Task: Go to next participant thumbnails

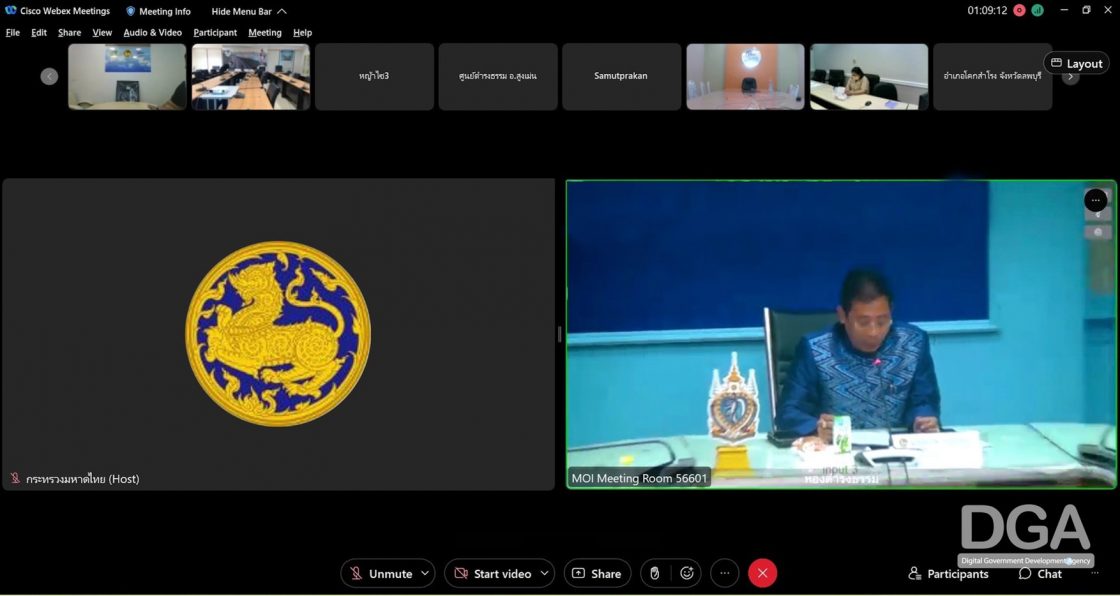Action: pos(1070,77)
